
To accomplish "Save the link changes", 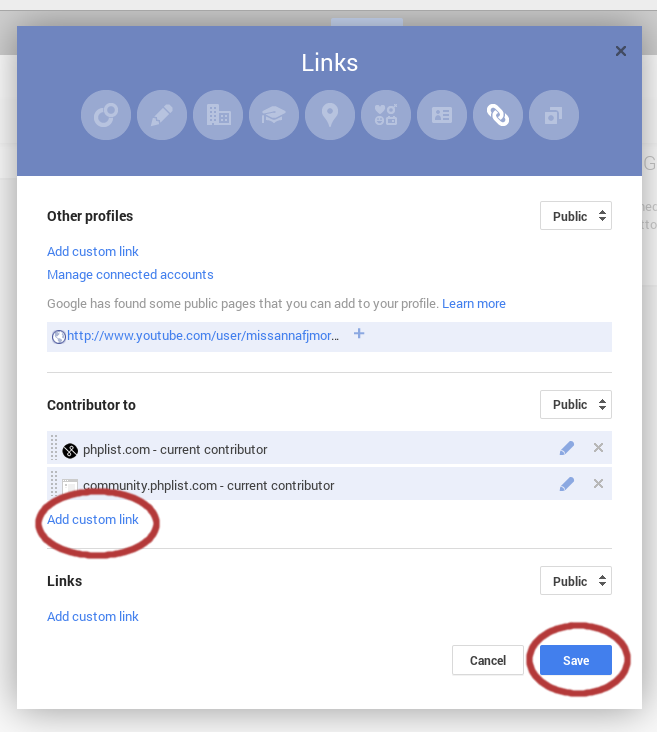I will click(x=576, y=660).
